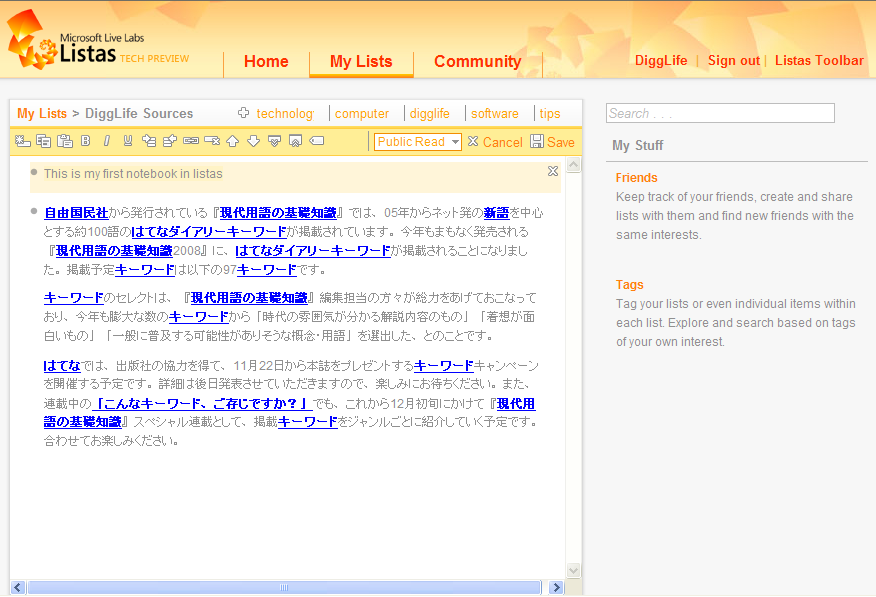
Task: Click the paste clipboard icon
Action: pyautogui.click(x=65, y=141)
